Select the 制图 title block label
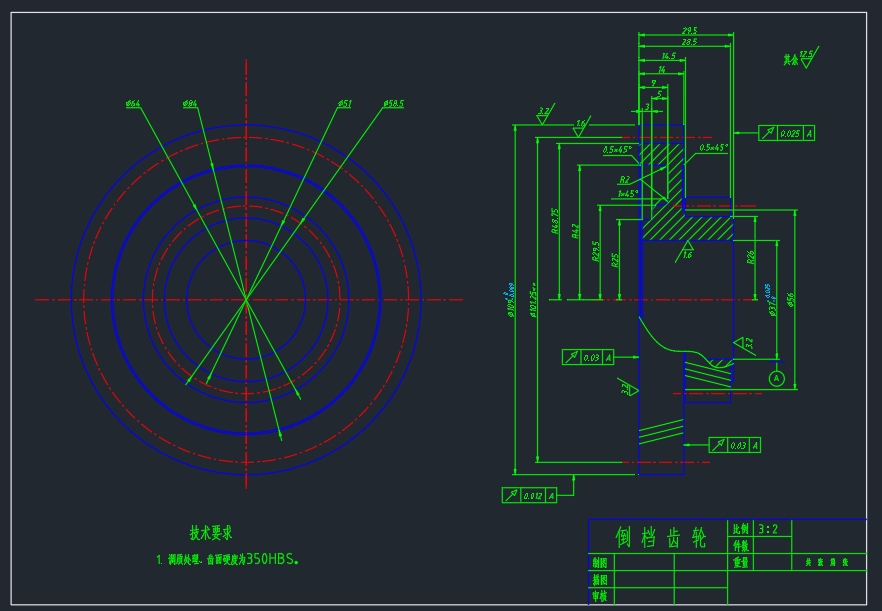This screenshot has height=611, width=882. (601, 562)
